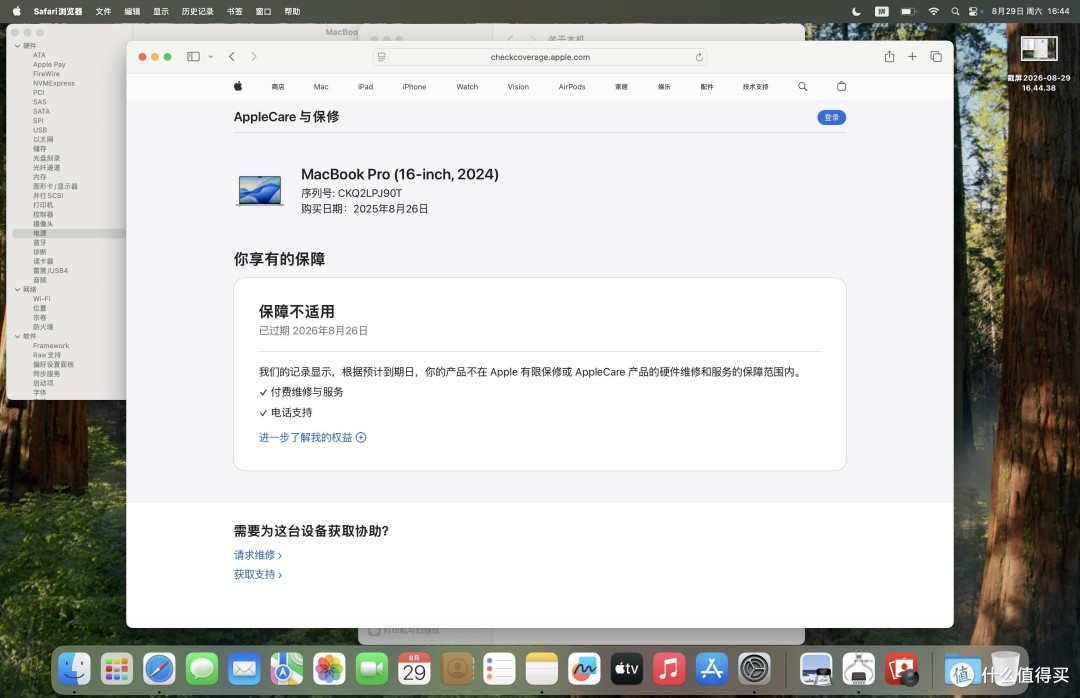Open Launchpad from the Dock
Image resolution: width=1080 pixels, height=698 pixels.
(116, 669)
